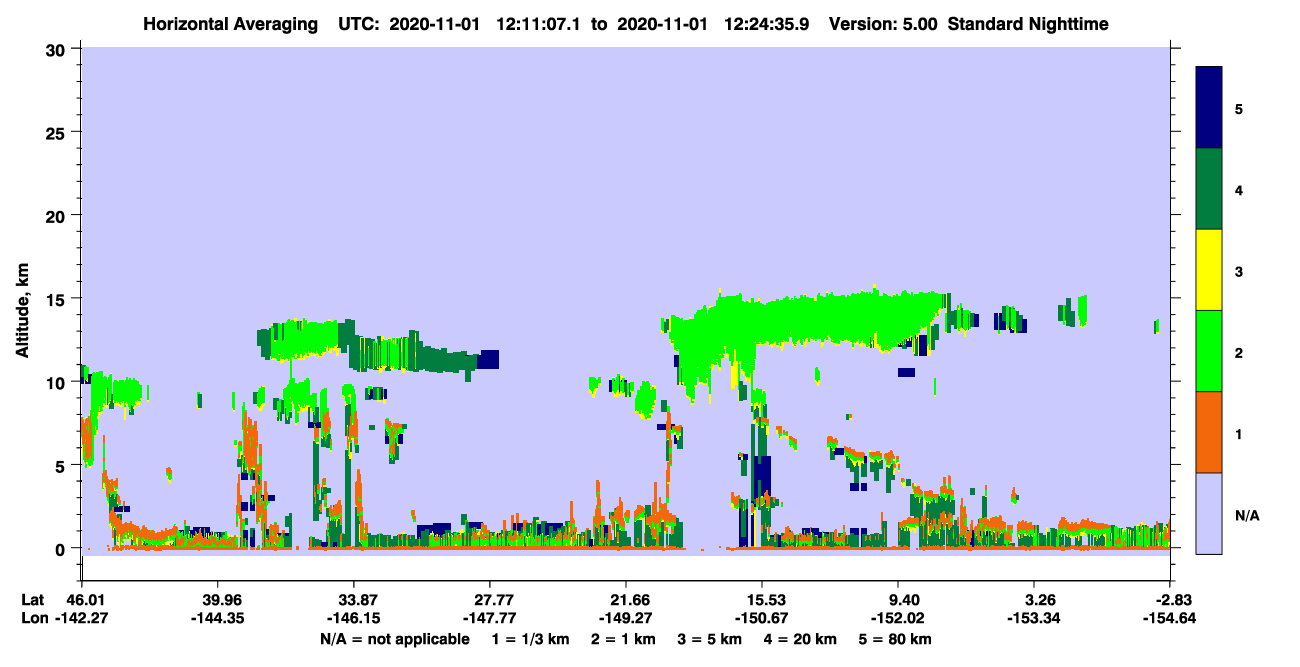Click the latitude value 21.66
Viewport: 1300px width, 667px height.
626,599
